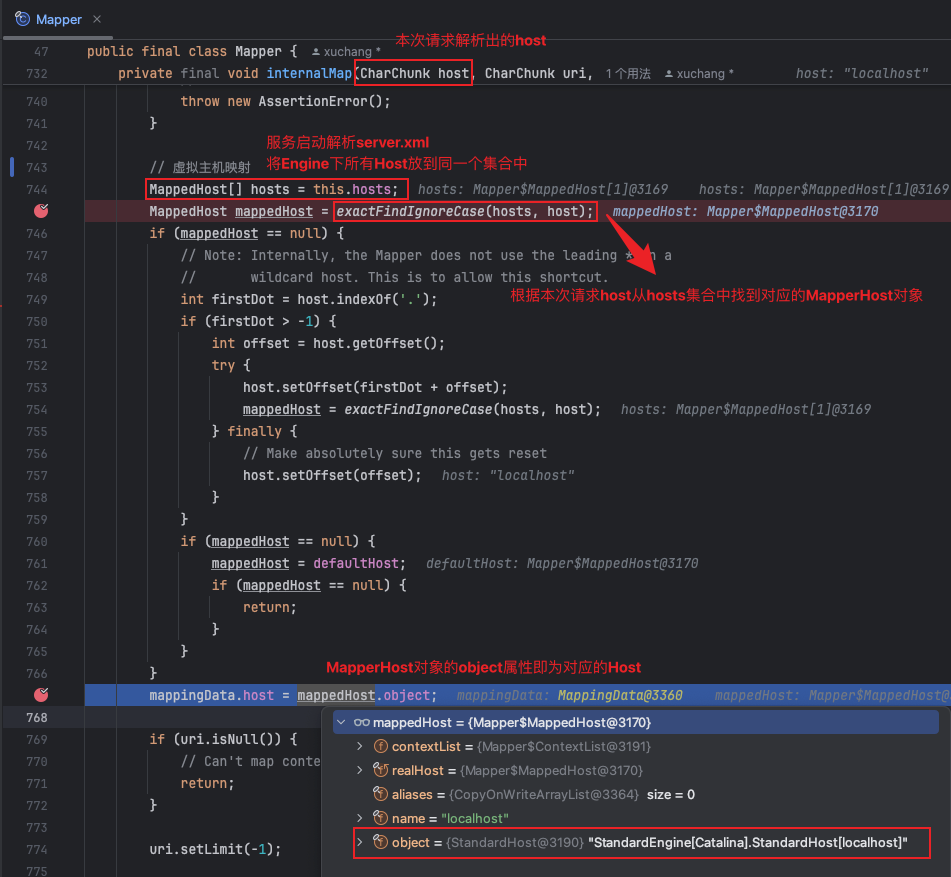Click the internalMap method name
Image resolution: width=951 pixels, height=877 pixels.
pyautogui.click(x=309, y=73)
